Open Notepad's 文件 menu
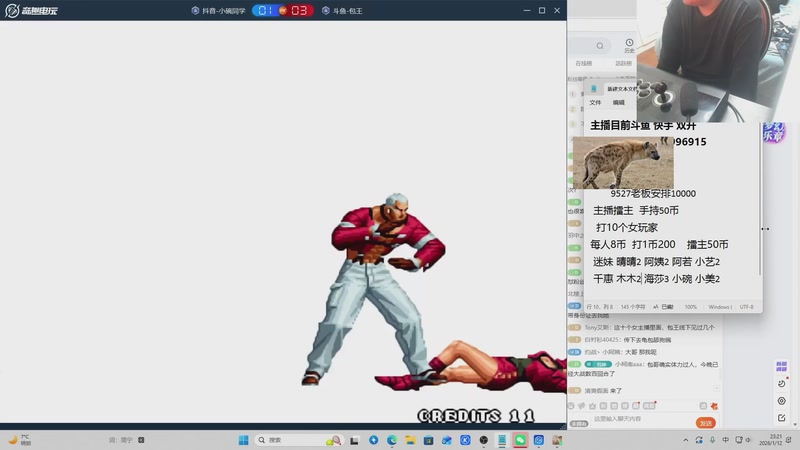The image size is (800, 450). (x=595, y=103)
